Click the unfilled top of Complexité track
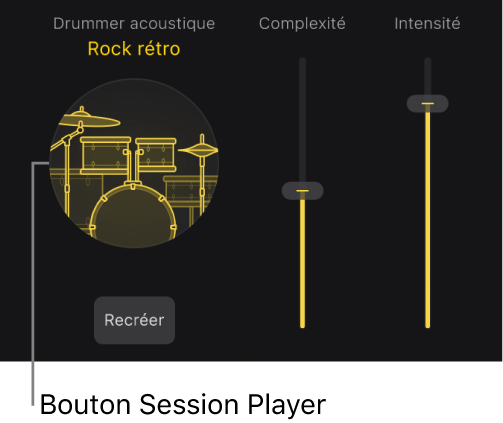 coord(302,120)
